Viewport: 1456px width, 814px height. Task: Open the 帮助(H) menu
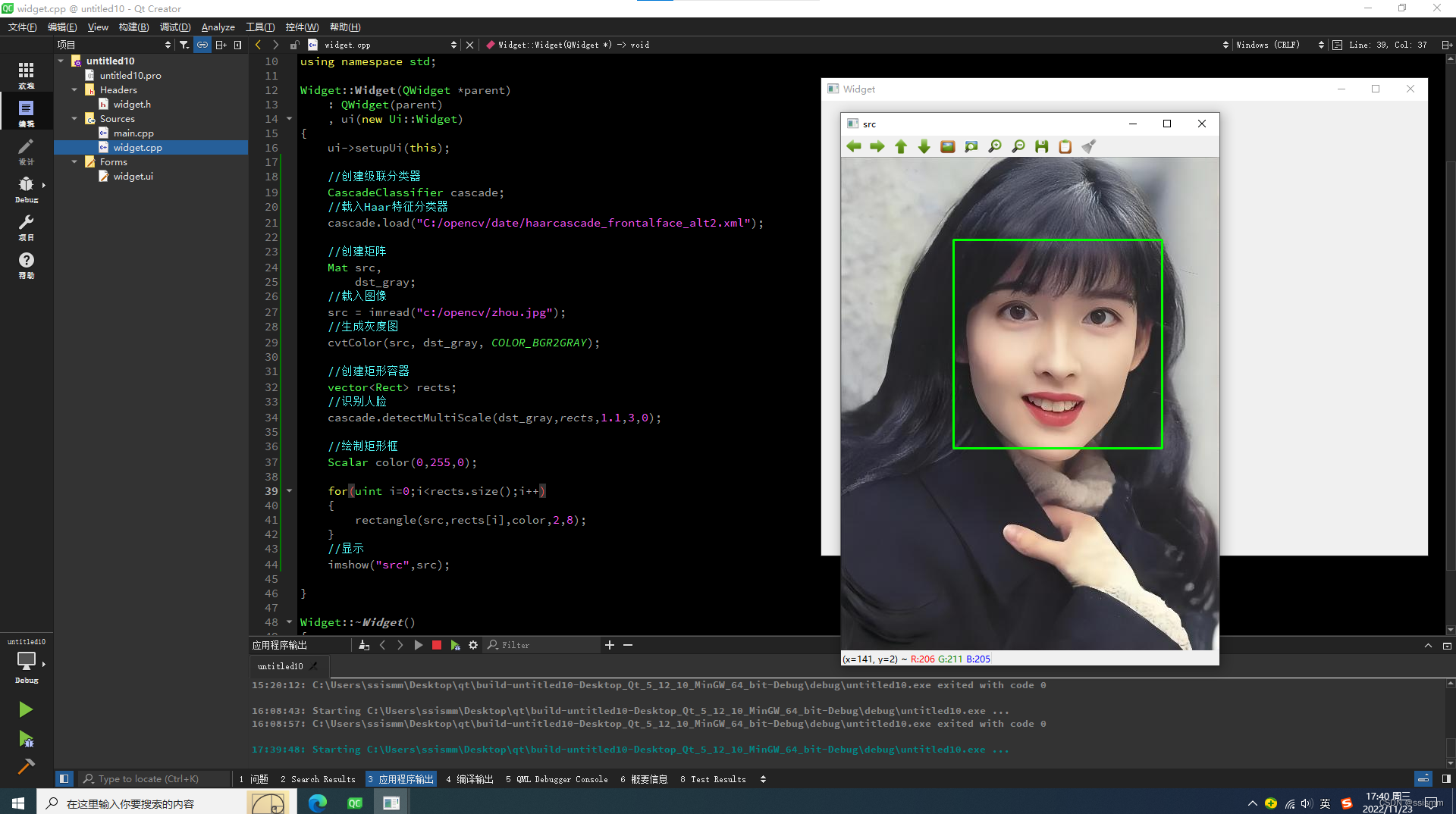coord(345,27)
